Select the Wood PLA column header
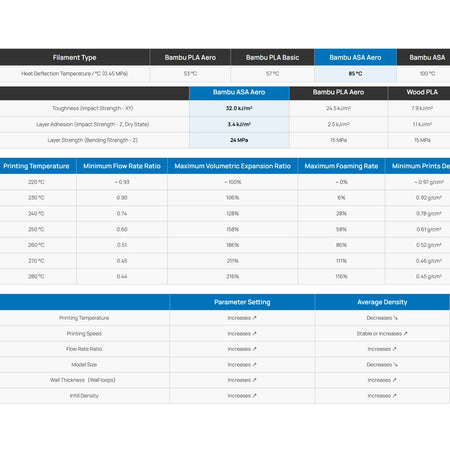This screenshot has height=450, width=450. [422, 92]
